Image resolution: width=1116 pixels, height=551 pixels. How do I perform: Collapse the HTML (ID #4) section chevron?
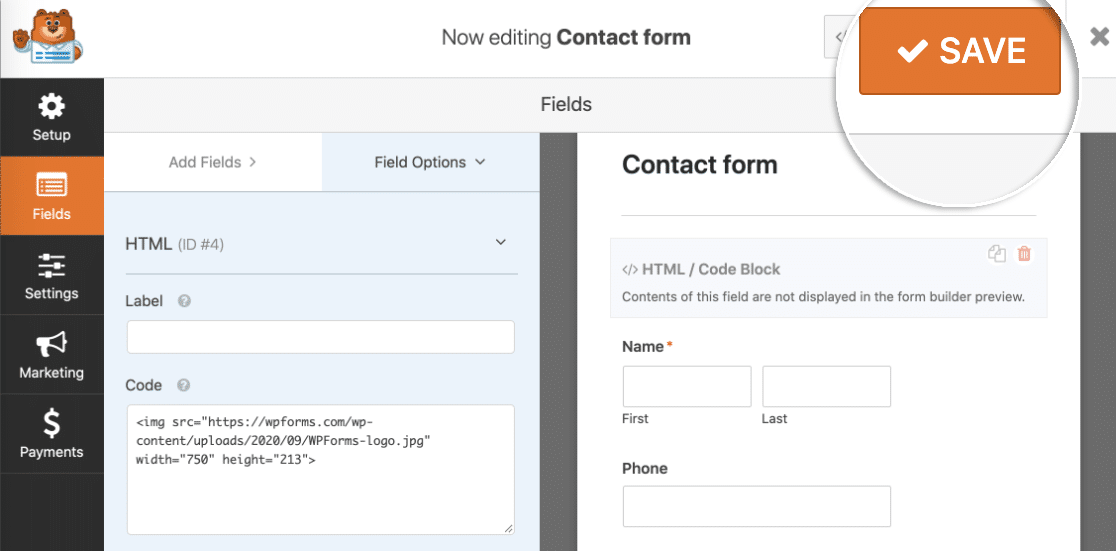[x=500, y=242]
